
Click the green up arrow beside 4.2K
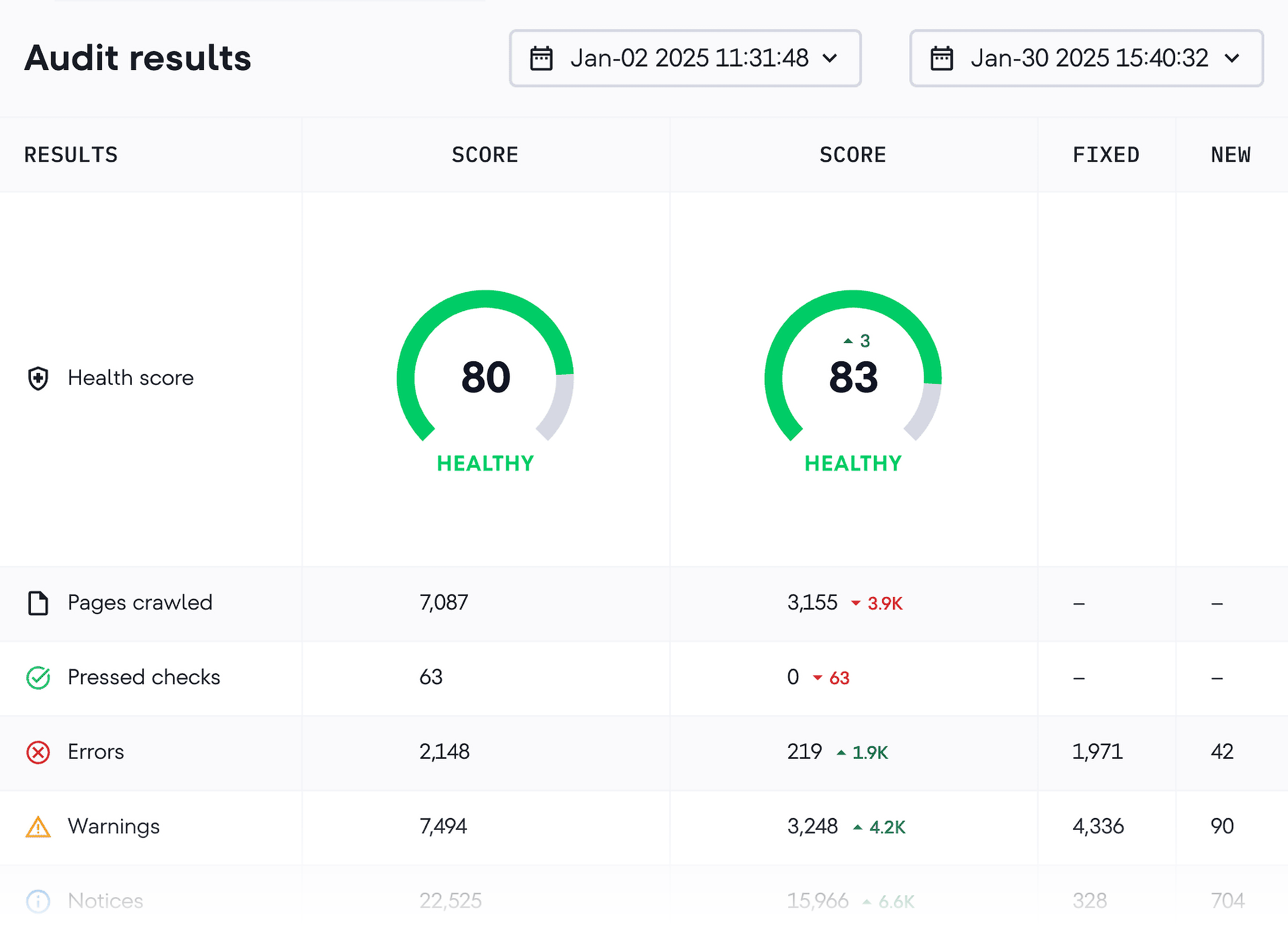pos(858,827)
